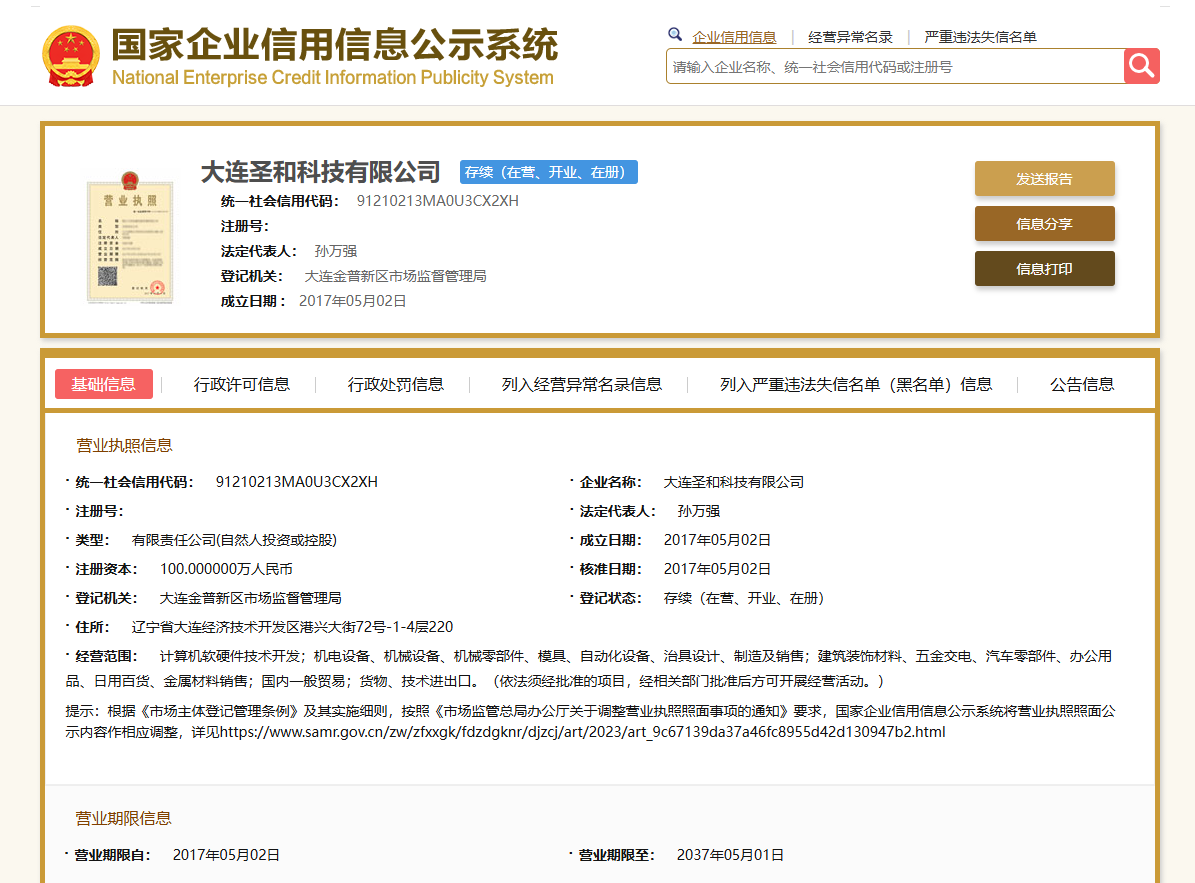Click the small magnifier icon beside 企业信用信息

675,35
